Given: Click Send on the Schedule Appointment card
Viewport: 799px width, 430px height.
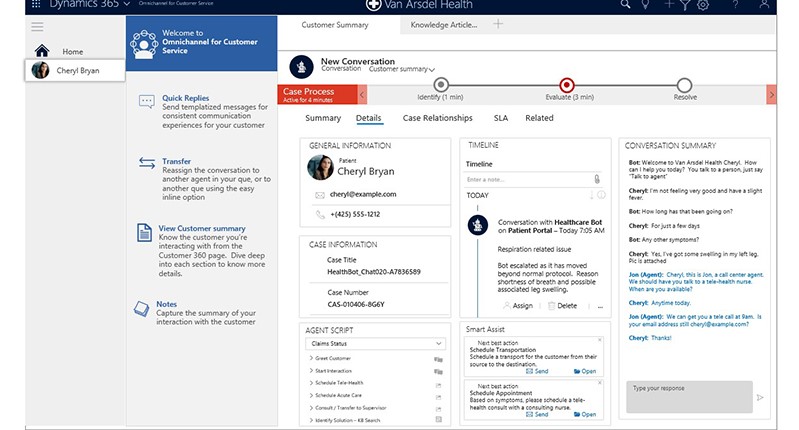Looking at the screenshot, I should (537, 415).
